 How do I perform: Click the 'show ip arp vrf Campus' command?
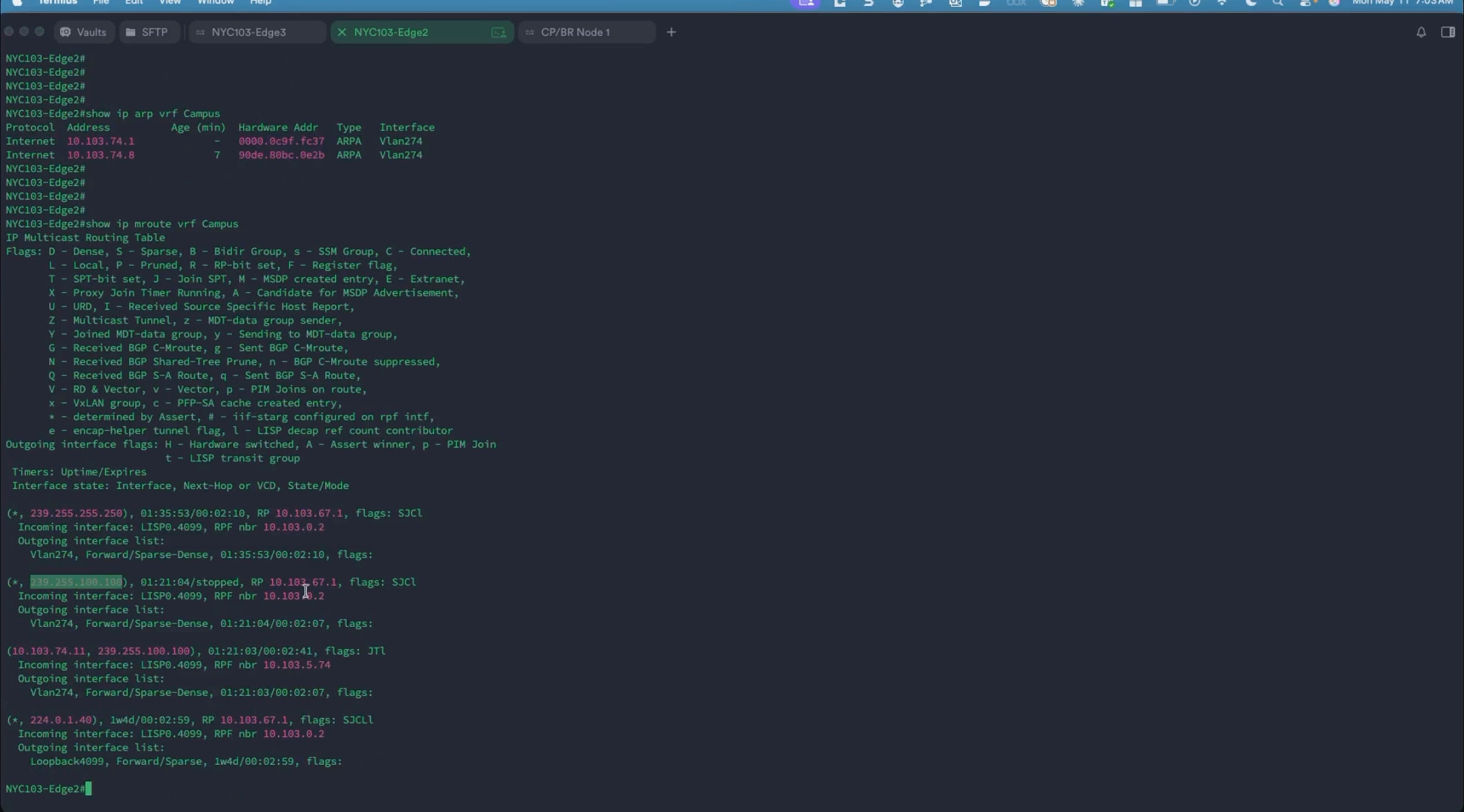click(153, 113)
